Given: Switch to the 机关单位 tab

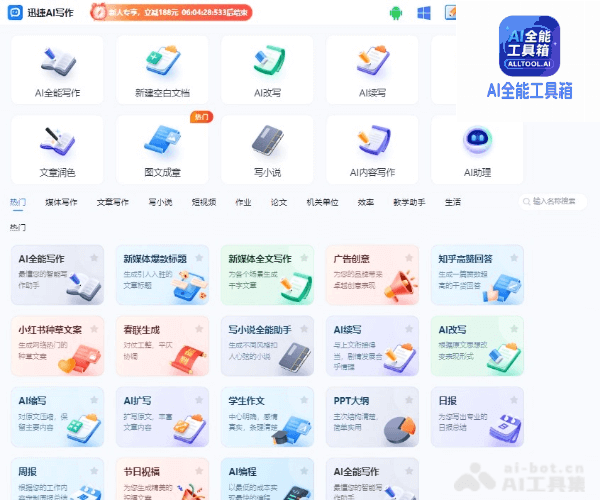Looking at the screenshot, I should coord(322,202).
